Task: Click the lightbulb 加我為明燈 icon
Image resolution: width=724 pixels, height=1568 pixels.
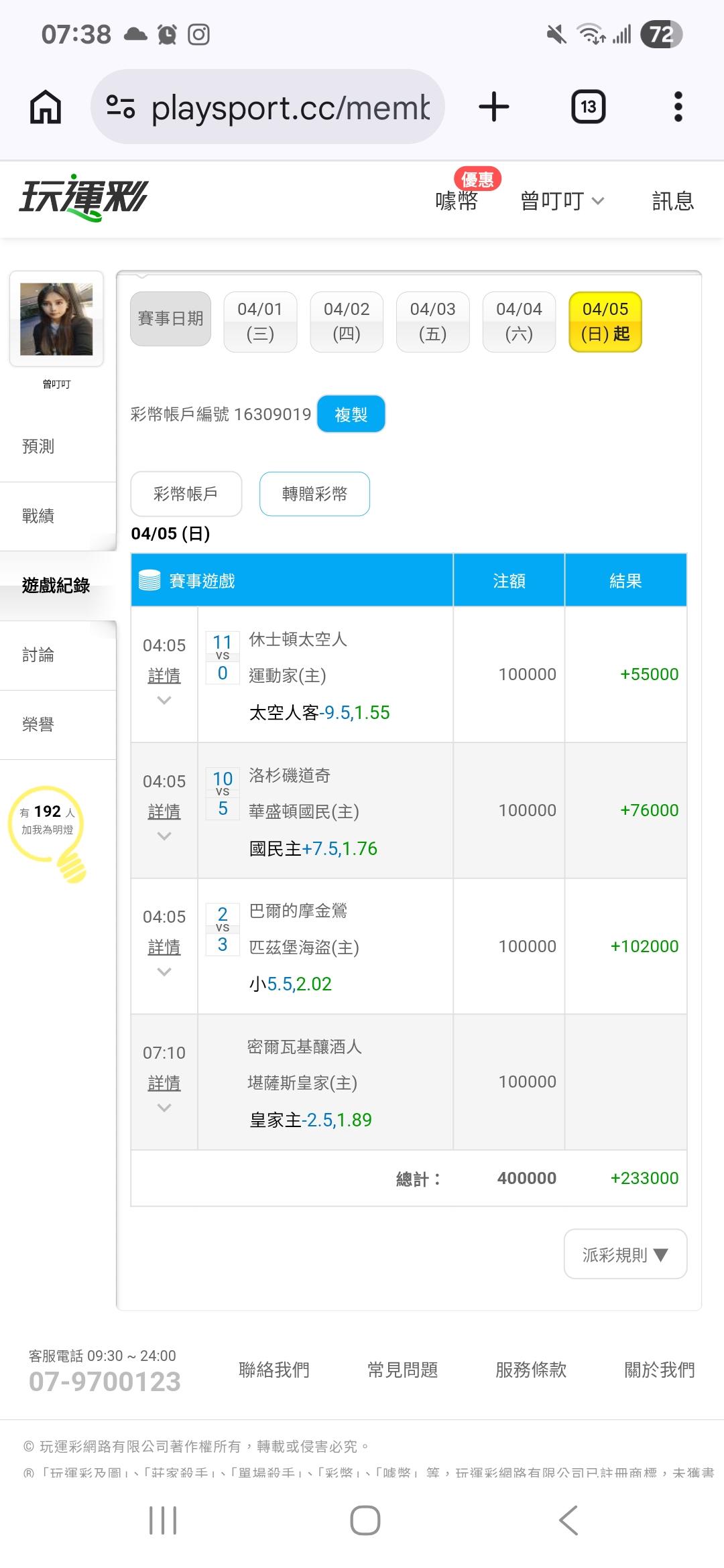Action: pyautogui.click(x=48, y=831)
